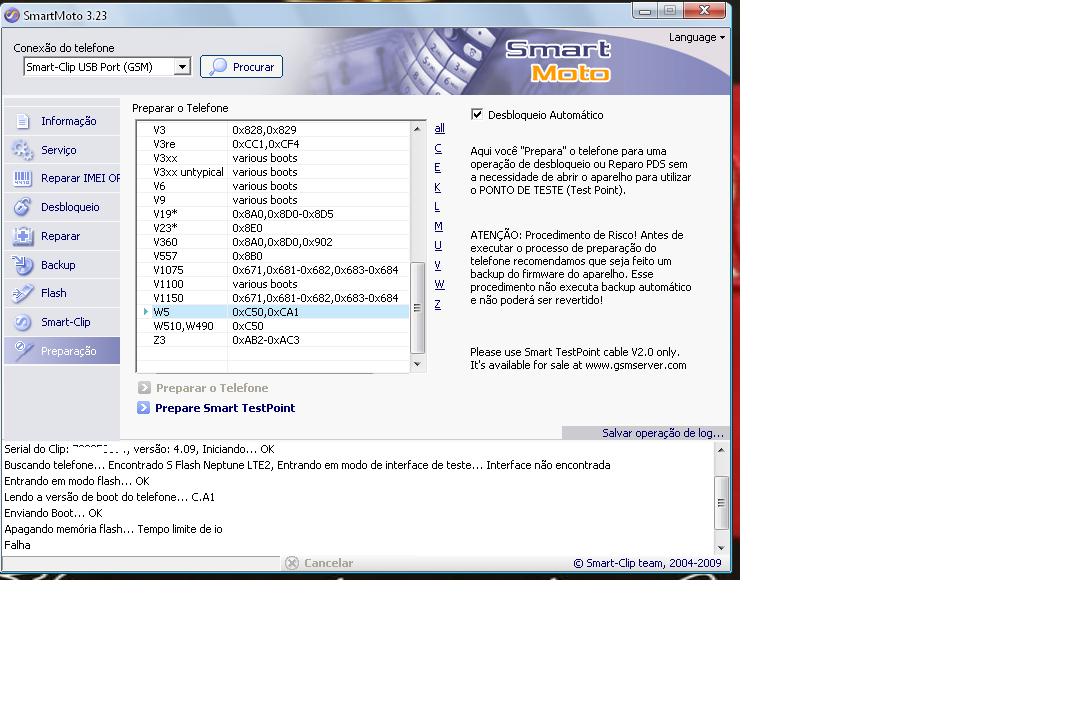Click the Informação sidebar icon
Viewport: 1089px width, 715px height.
pyautogui.click(x=23, y=121)
